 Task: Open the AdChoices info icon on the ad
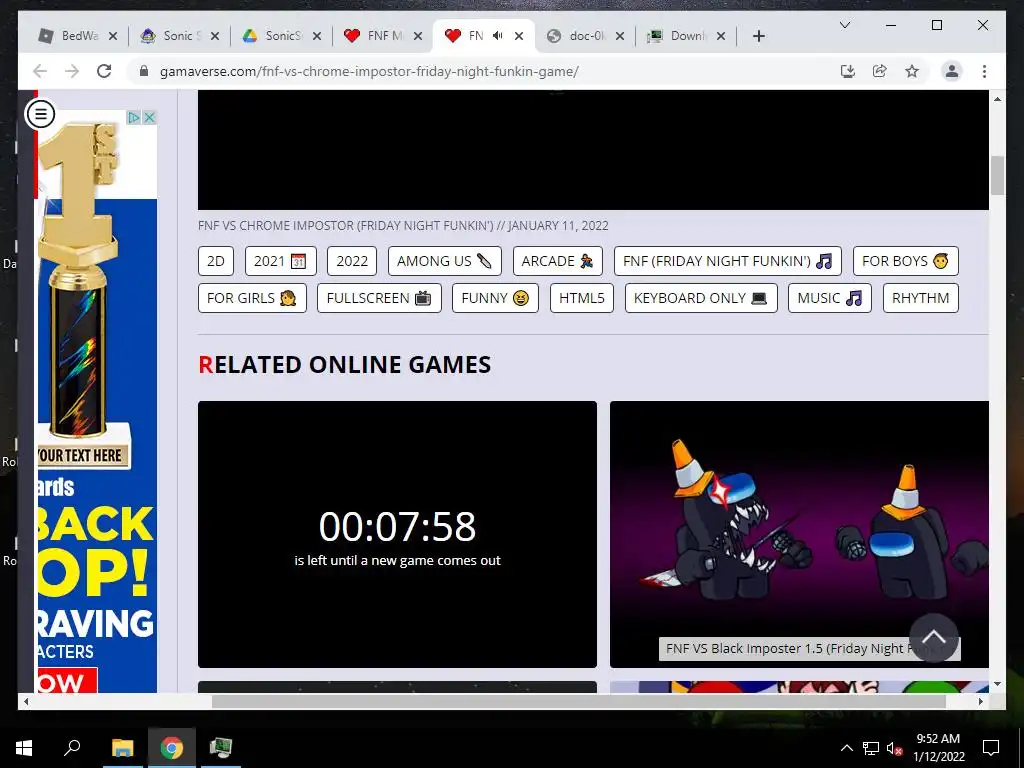[x=134, y=118]
